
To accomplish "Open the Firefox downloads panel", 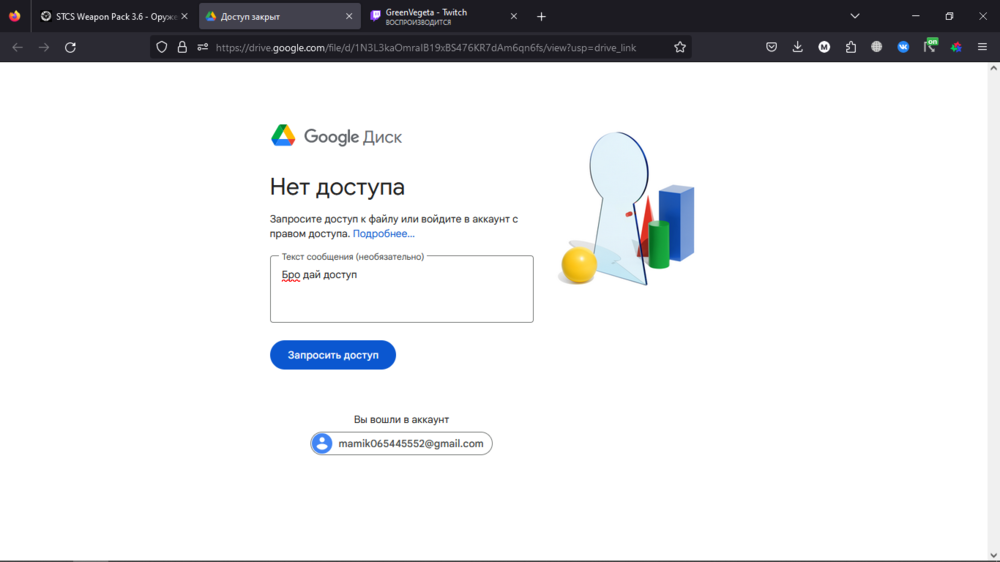I will [x=798, y=47].
